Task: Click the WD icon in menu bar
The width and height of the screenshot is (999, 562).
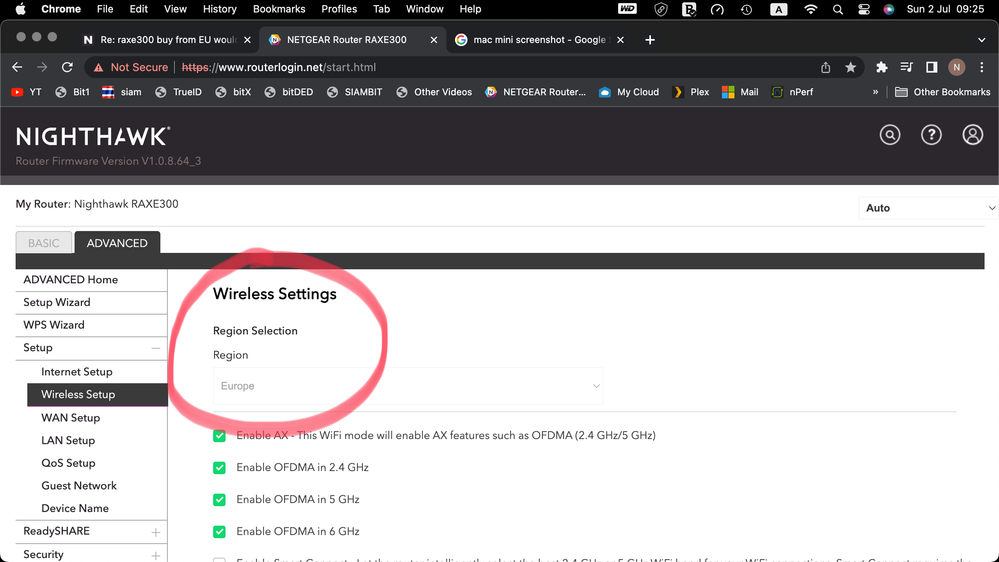Action: [x=628, y=8]
